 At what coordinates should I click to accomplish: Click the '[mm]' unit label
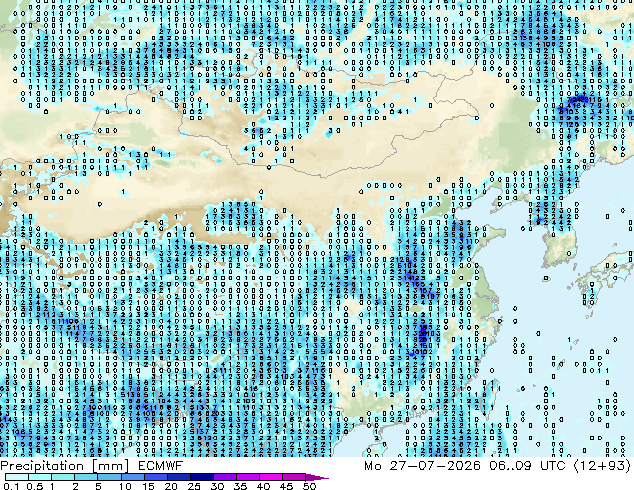click(x=111, y=466)
